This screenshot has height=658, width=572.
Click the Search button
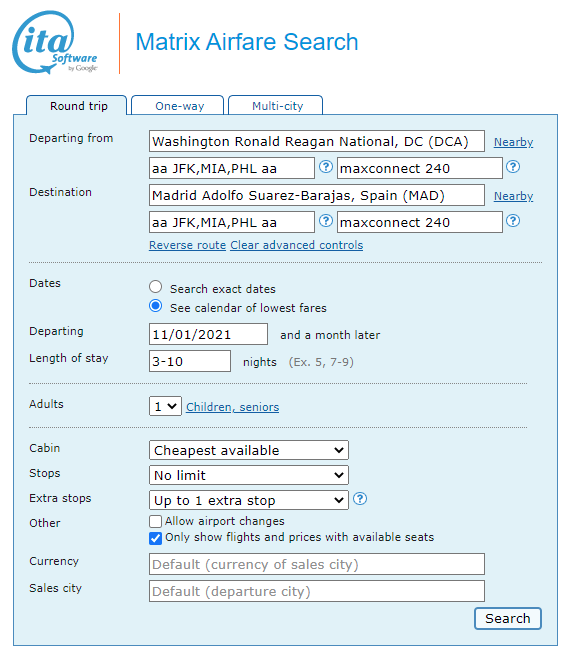(508, 619)
